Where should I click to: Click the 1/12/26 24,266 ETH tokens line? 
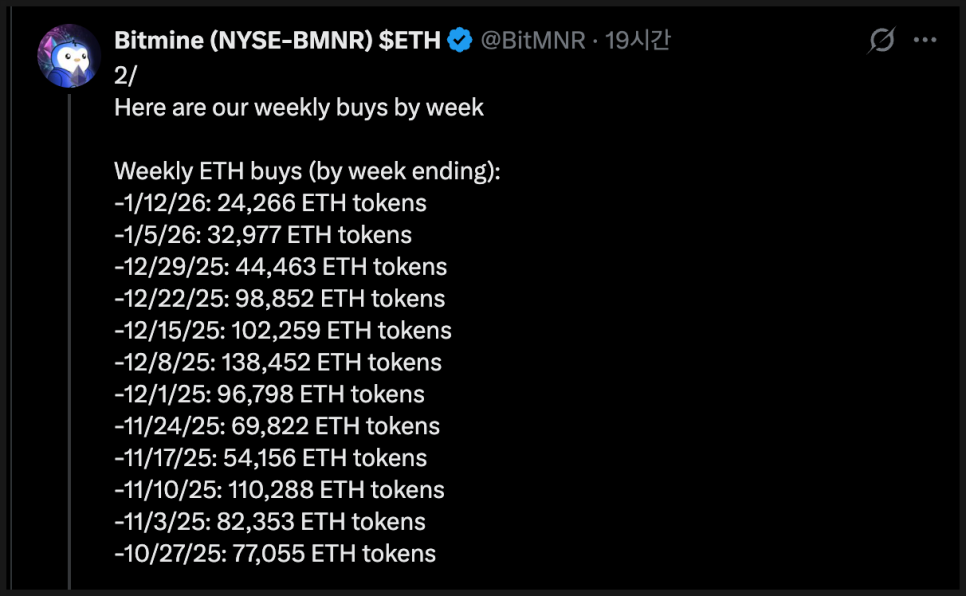(271, 203)
